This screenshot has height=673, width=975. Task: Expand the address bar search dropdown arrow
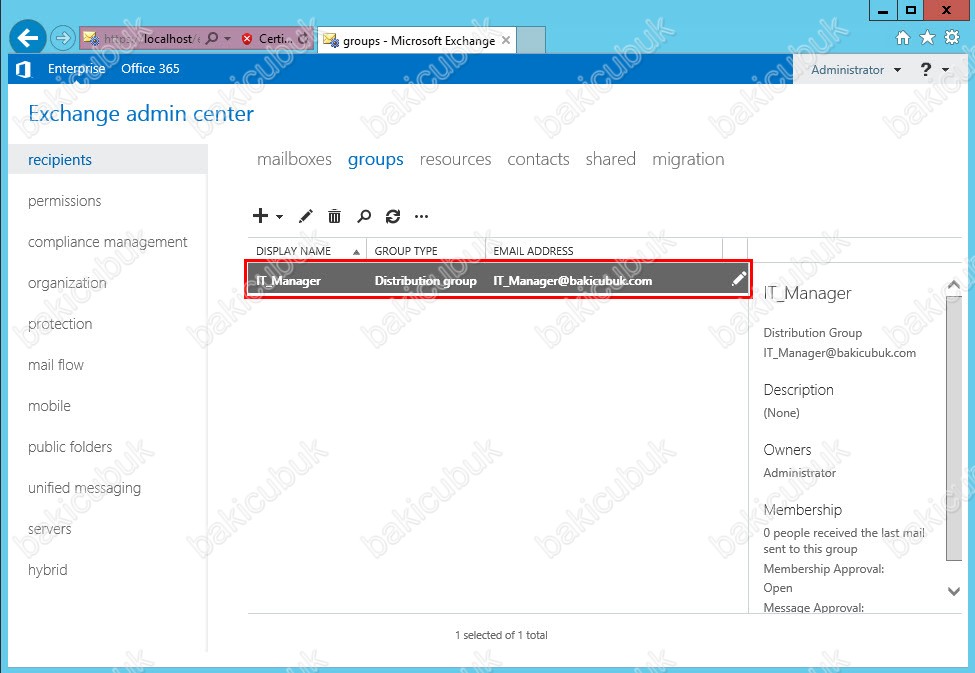coord(227,39)
